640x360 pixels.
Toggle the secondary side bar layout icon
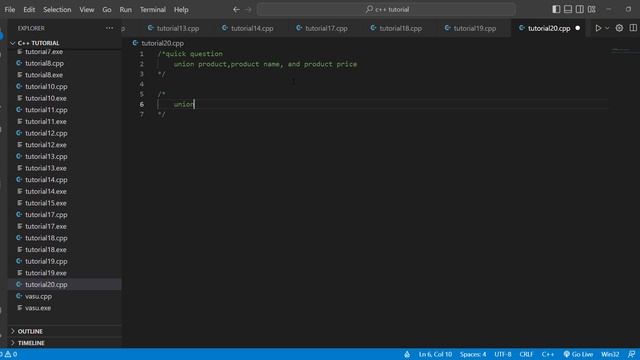point(580,9)
